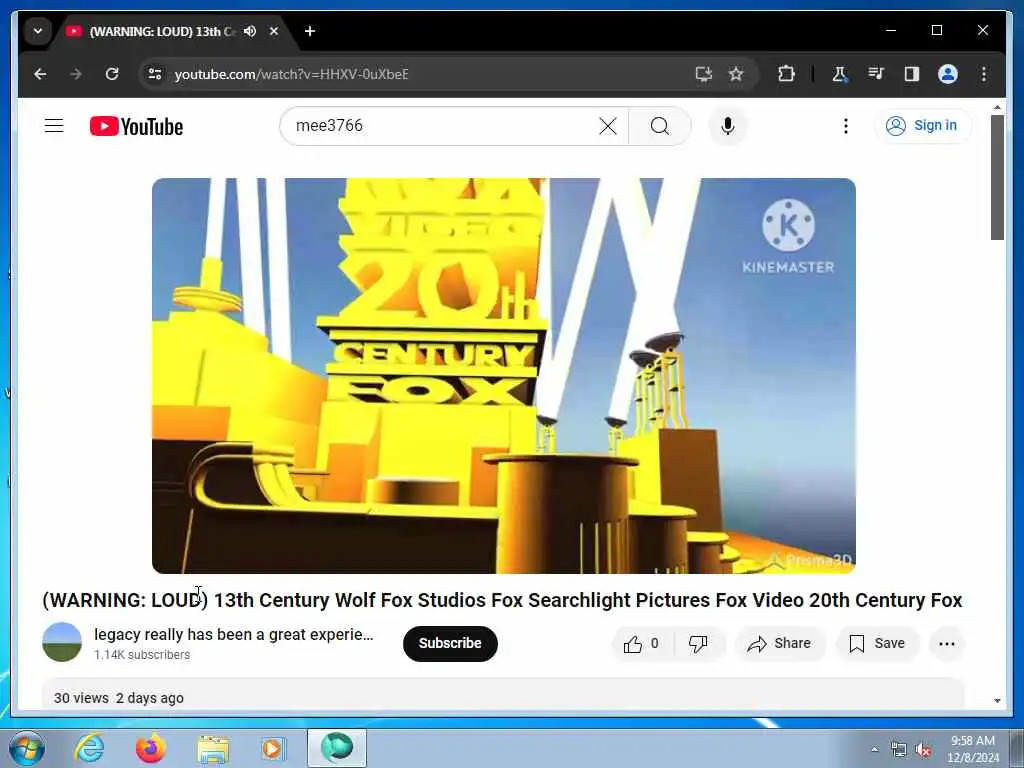Click the page scrollbar thumb
Viewport: 1024px width, 768px height.
(997, 177)
